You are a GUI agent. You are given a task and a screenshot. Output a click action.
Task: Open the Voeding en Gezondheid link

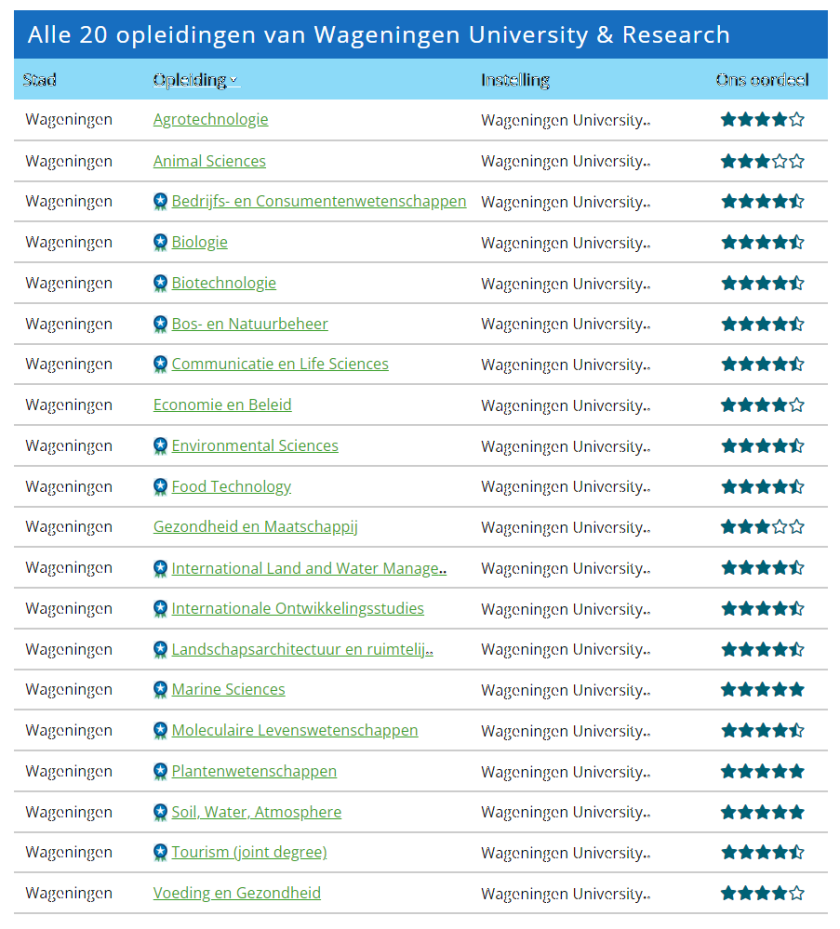coord(237,893)
